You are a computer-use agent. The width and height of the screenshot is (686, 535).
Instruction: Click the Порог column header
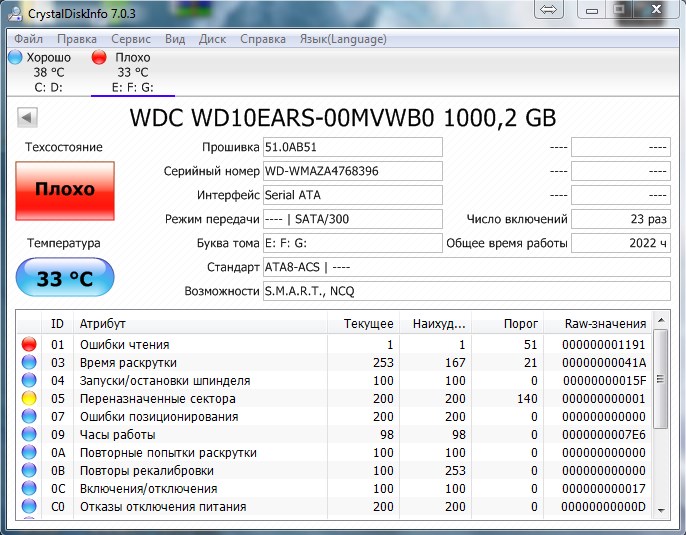pos(508,324)
